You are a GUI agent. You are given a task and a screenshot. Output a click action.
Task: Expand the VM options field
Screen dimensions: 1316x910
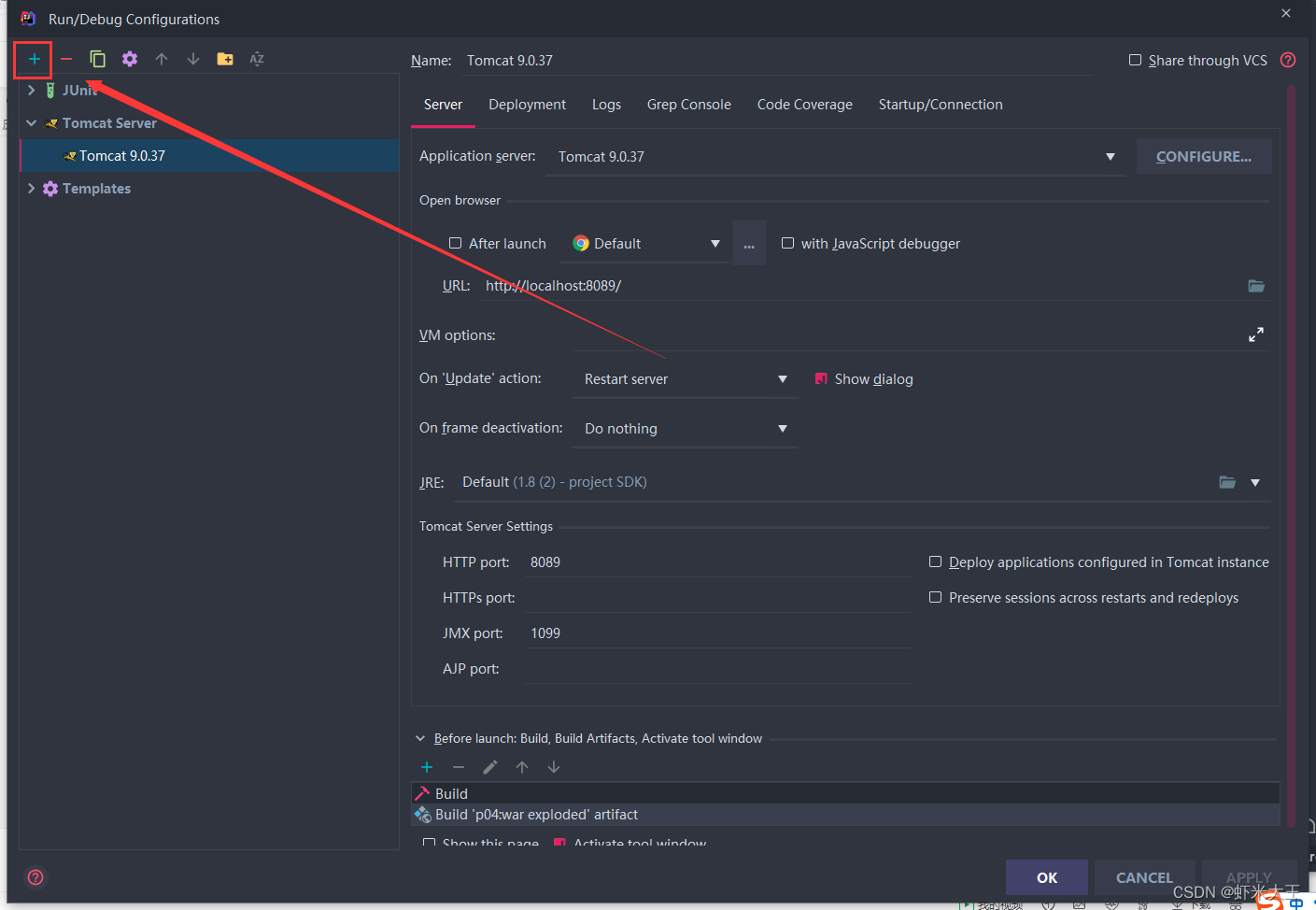pyautogui.click(x=1256, y=334)
